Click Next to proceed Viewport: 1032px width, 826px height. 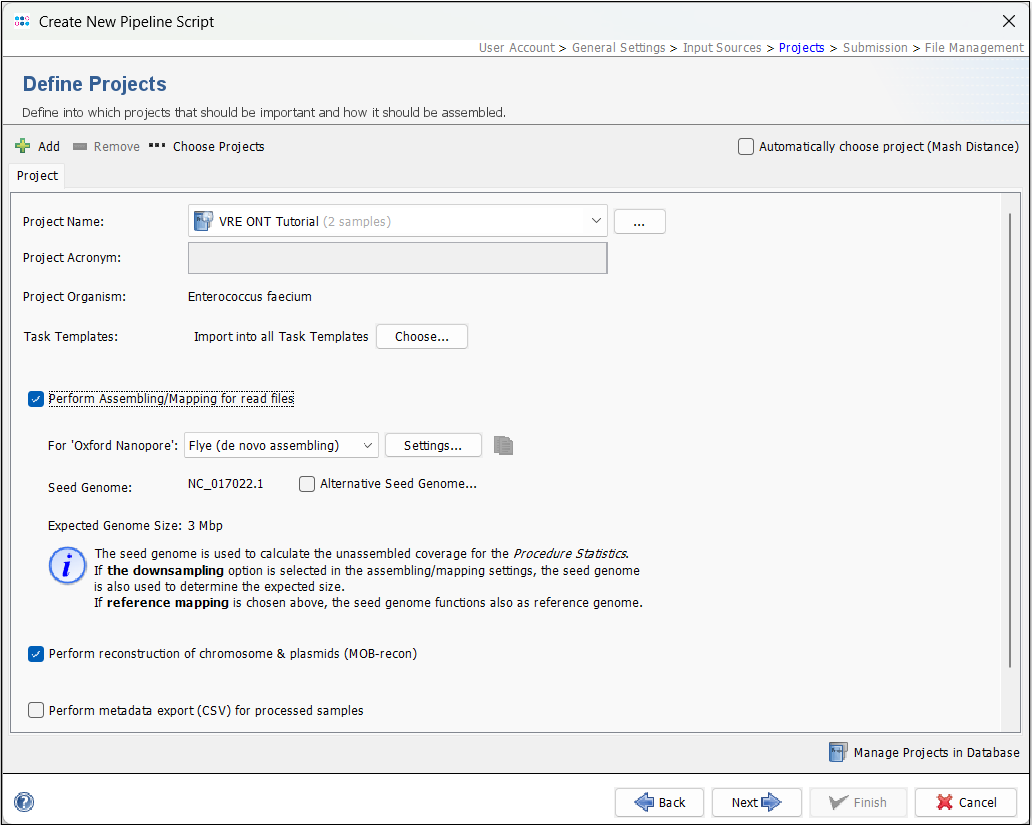[x=756, y=802]
